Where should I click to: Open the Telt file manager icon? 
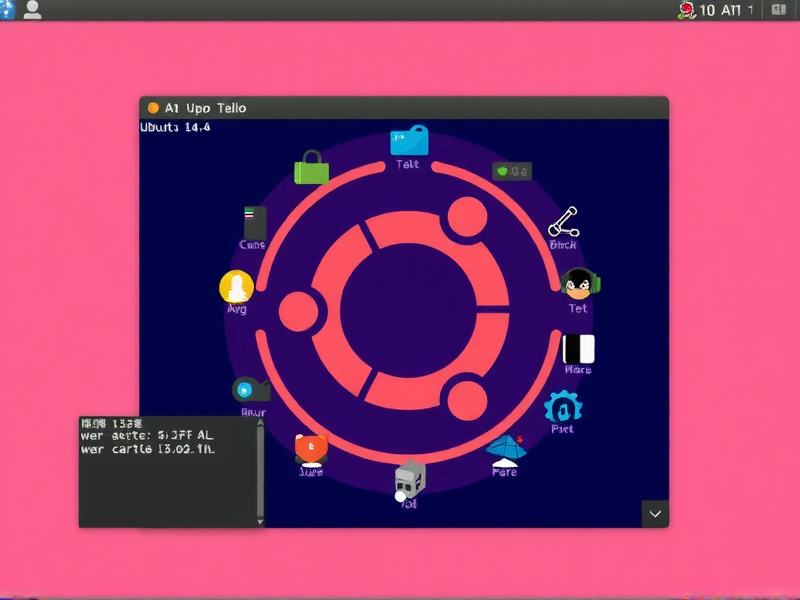(410, 142)
